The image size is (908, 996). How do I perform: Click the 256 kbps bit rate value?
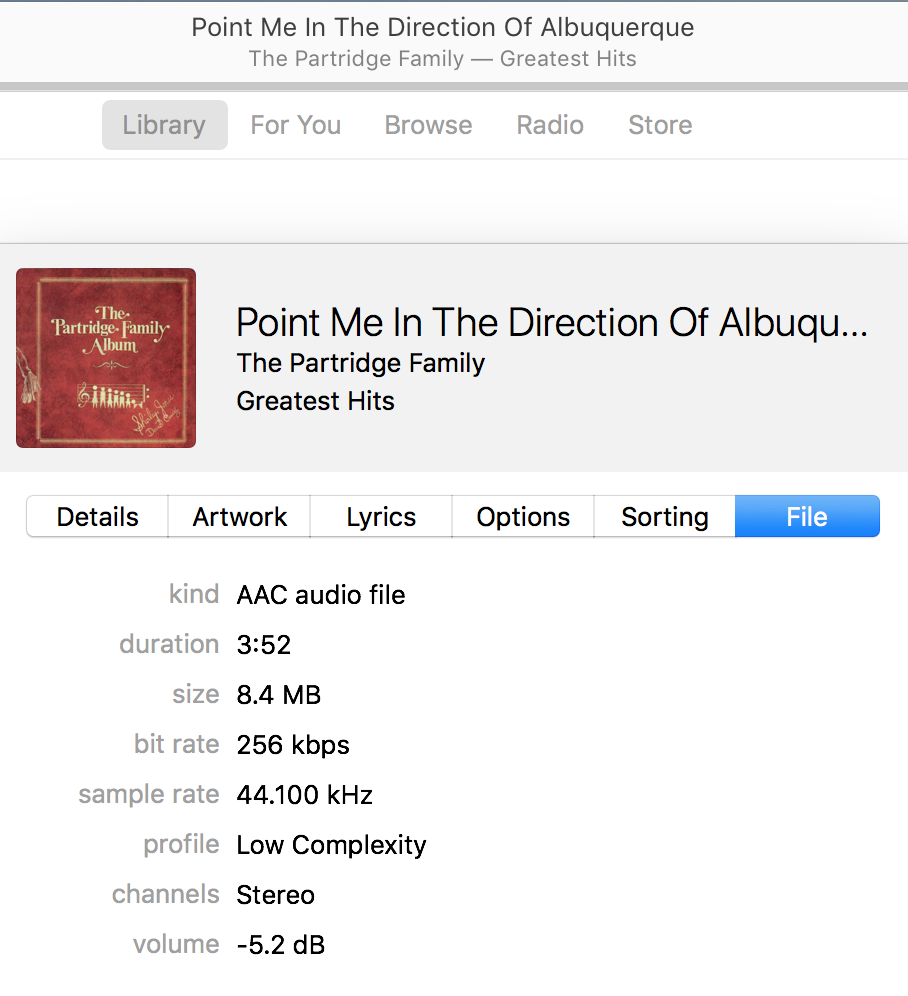pos(293,745)
